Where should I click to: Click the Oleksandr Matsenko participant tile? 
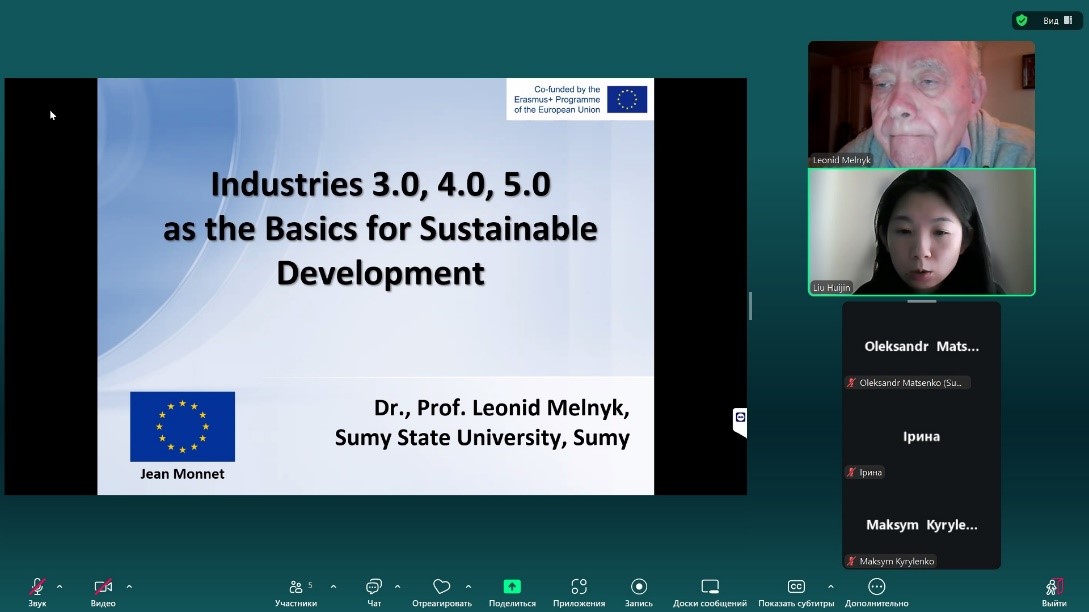coord(921,347)
